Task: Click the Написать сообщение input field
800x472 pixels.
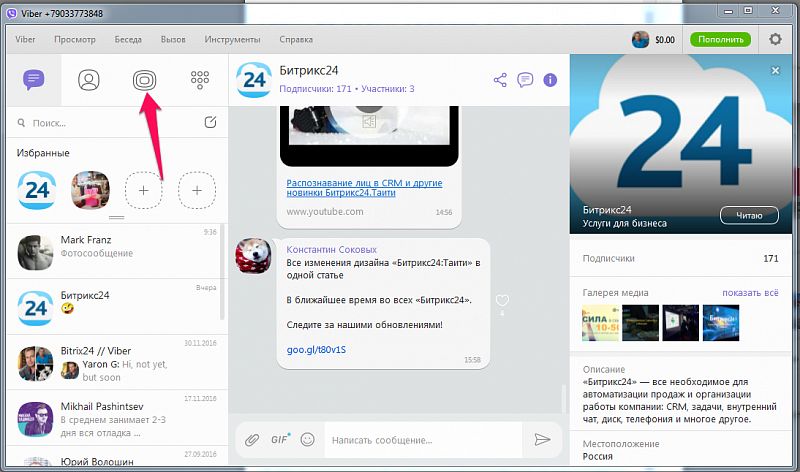Action: (423, 440)
